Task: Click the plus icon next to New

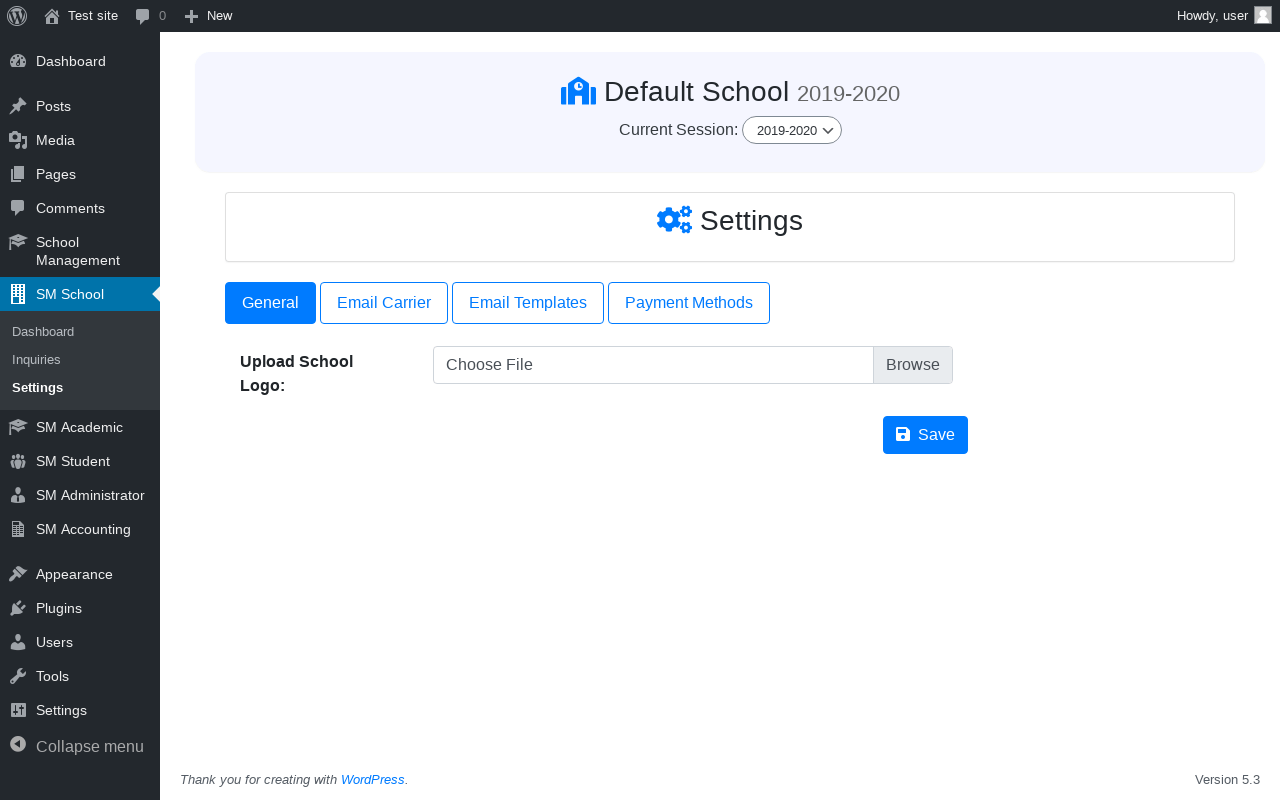Action: click(192, 16)
